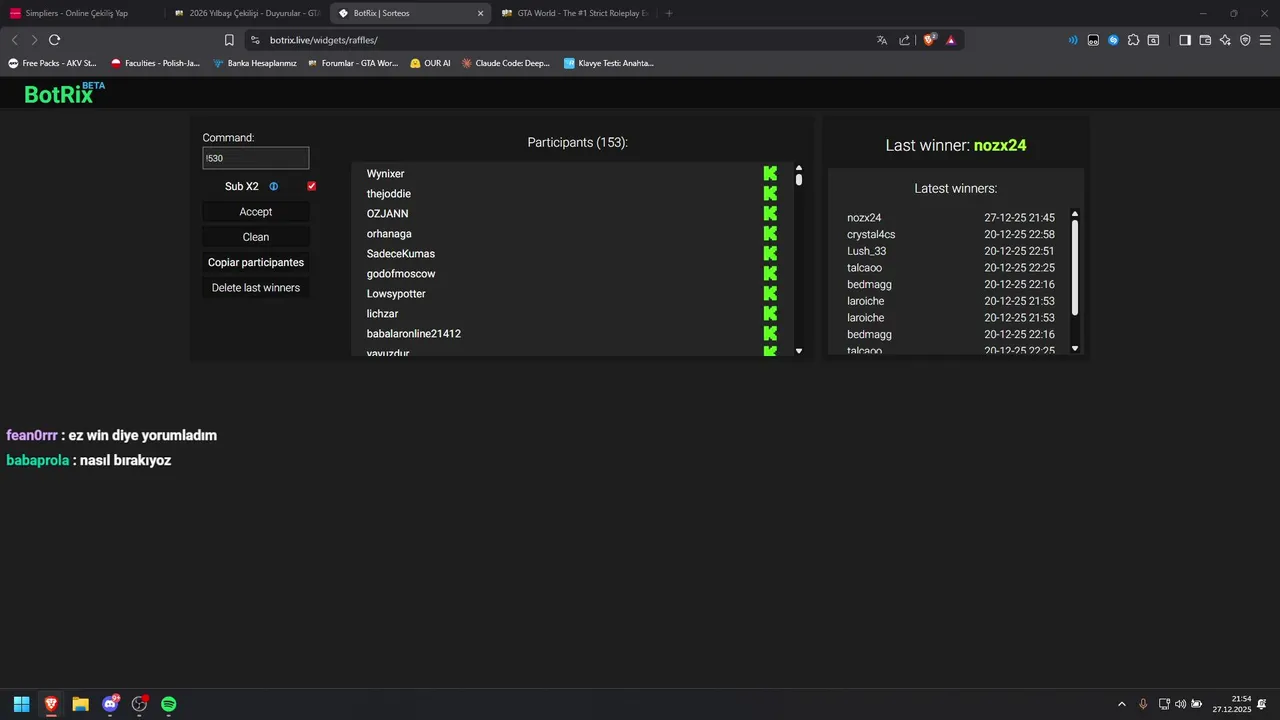Open the Brave Rewards triangle icon

951,40
